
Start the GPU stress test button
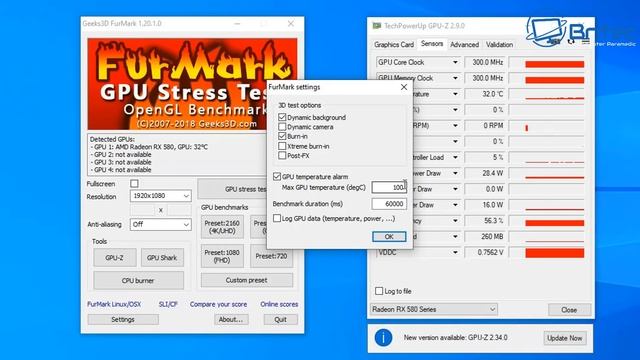pos(232,189)
